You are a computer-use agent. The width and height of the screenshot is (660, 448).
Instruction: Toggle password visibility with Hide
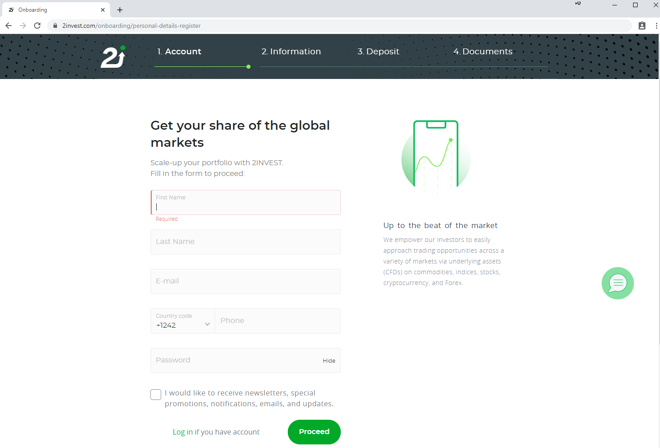329,361
